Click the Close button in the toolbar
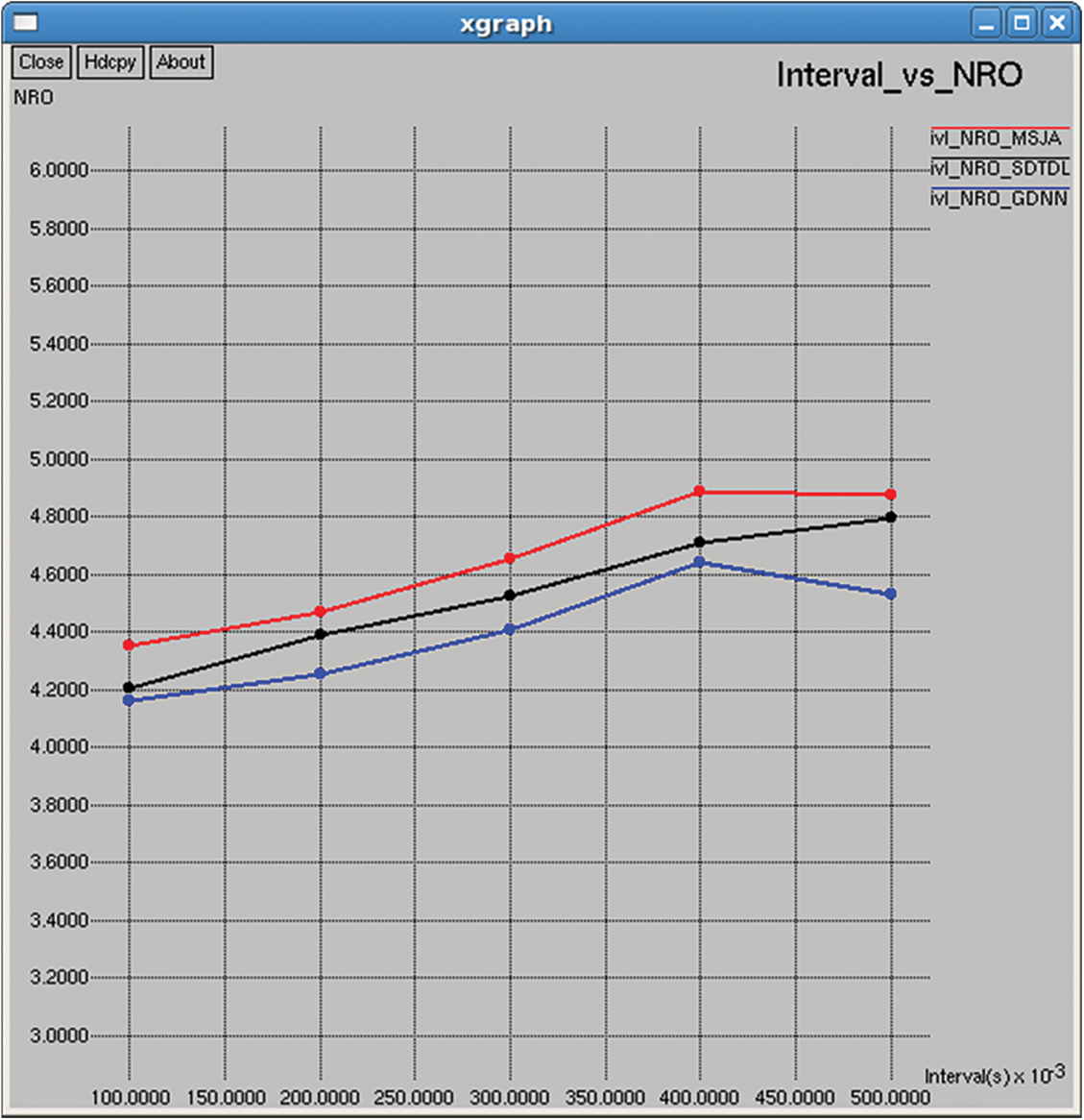 click(x=41, y=62)
